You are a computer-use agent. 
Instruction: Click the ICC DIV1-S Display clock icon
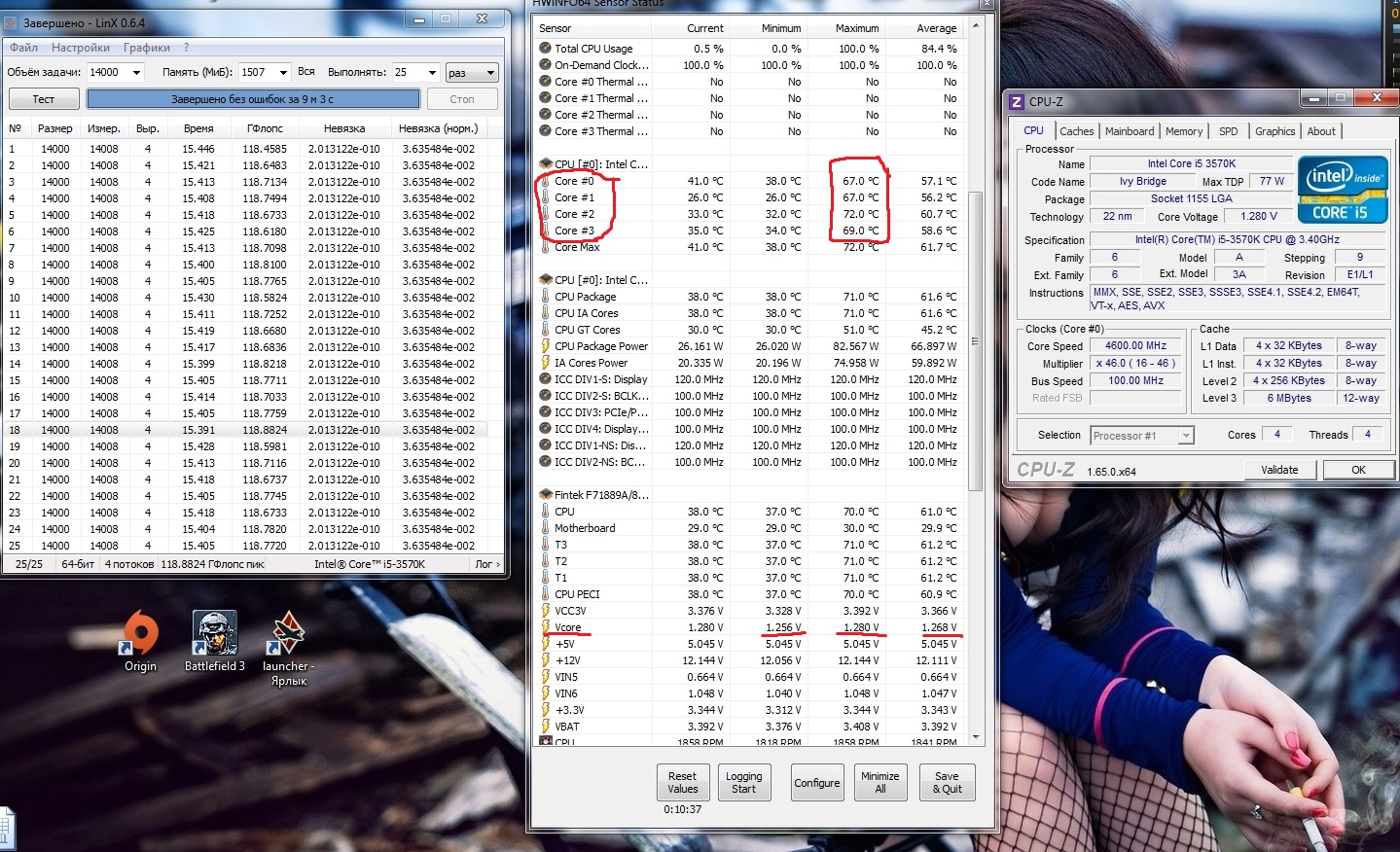tap(546, 379)
